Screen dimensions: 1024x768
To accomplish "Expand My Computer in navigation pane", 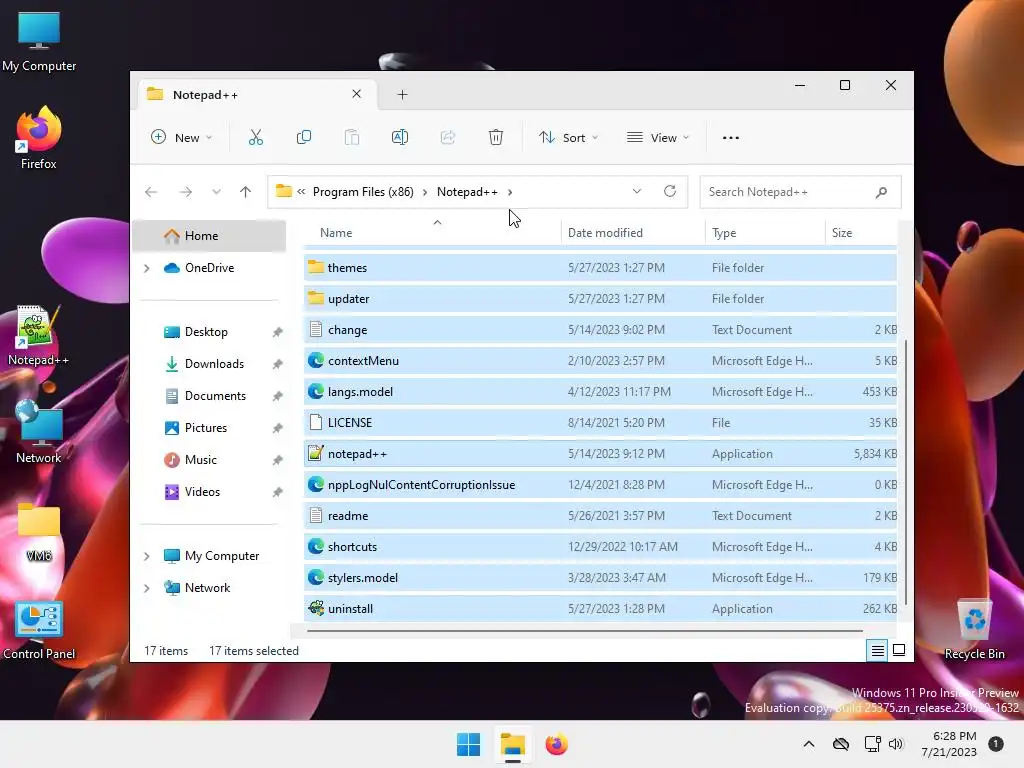I will pyautogui.click(x=147, y=556).
